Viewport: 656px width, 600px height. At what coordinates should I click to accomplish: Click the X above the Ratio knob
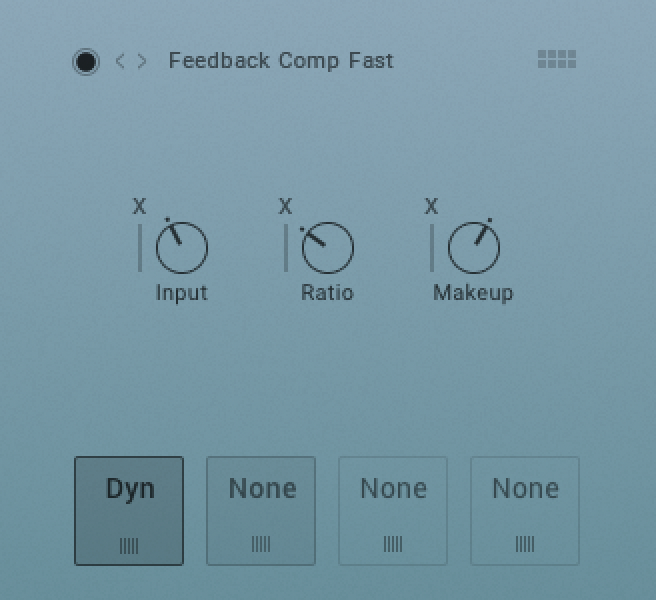[x=285, y=206]
